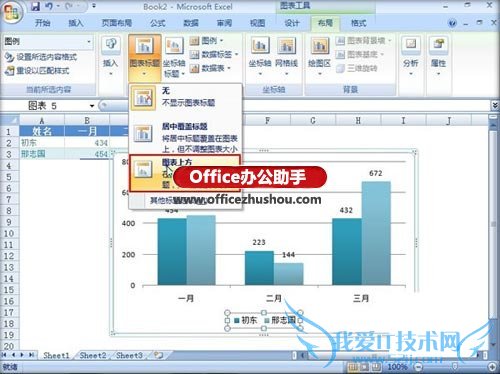Open Excel help question mark icon
Screen dimensions: 500x374
pos(452,23)
